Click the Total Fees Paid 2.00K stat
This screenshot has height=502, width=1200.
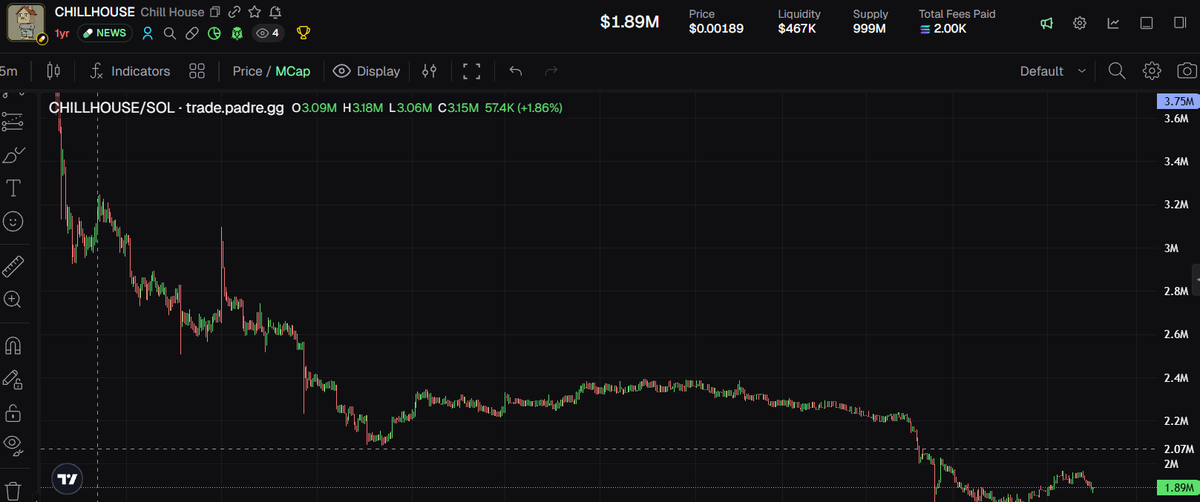click(x=957, y=22)
